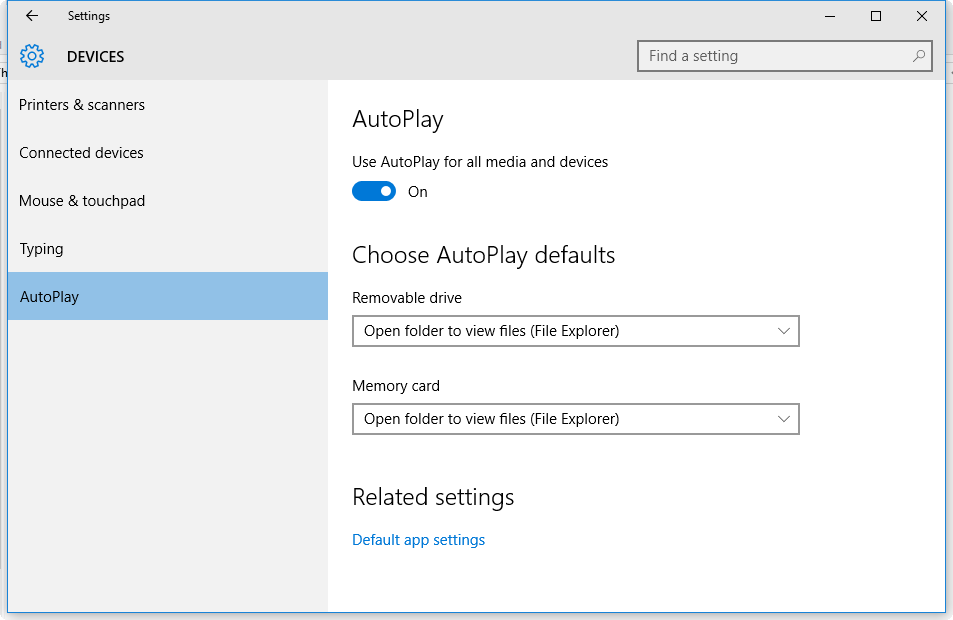This screenshot has width=953, height=620.
Task: Select AutoPlay in the sidebar
Action: [49, 297]
